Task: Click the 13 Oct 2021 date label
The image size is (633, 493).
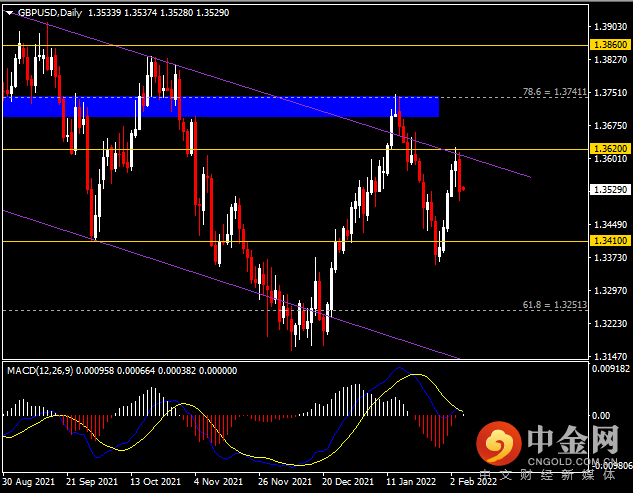Action: point(155,482)
